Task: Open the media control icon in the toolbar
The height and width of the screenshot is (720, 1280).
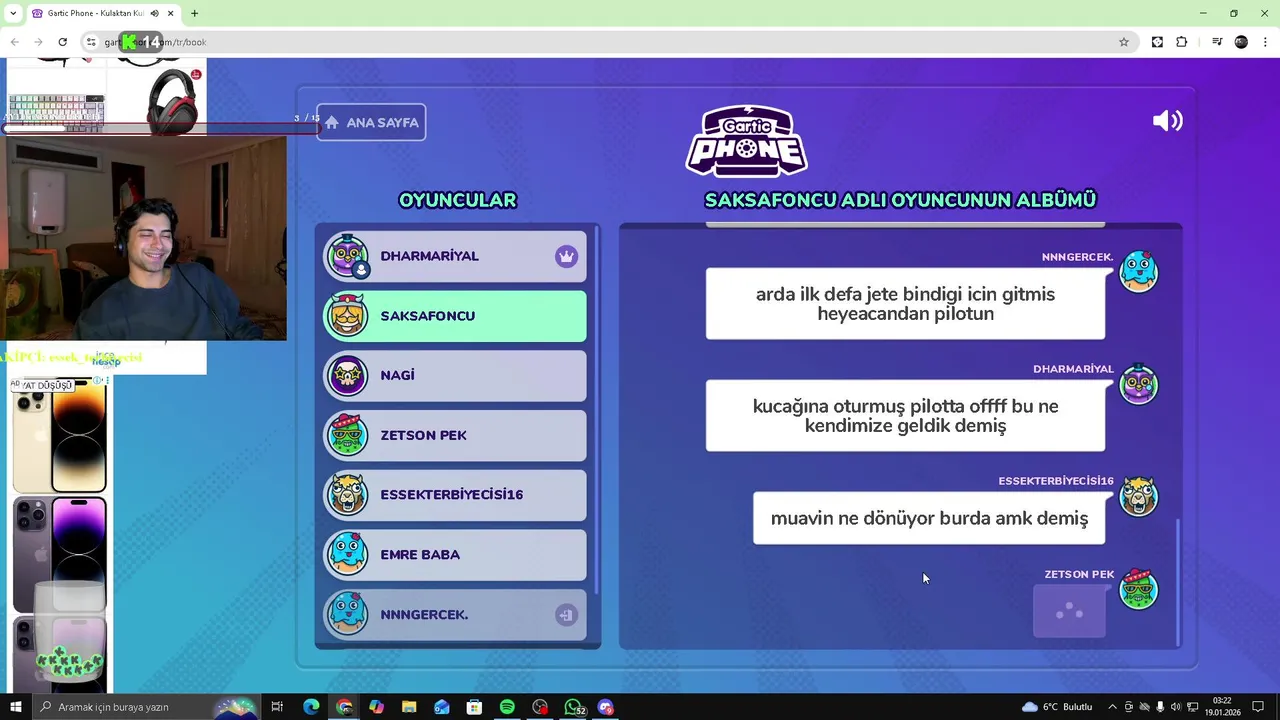Action: coord(1217,42)
